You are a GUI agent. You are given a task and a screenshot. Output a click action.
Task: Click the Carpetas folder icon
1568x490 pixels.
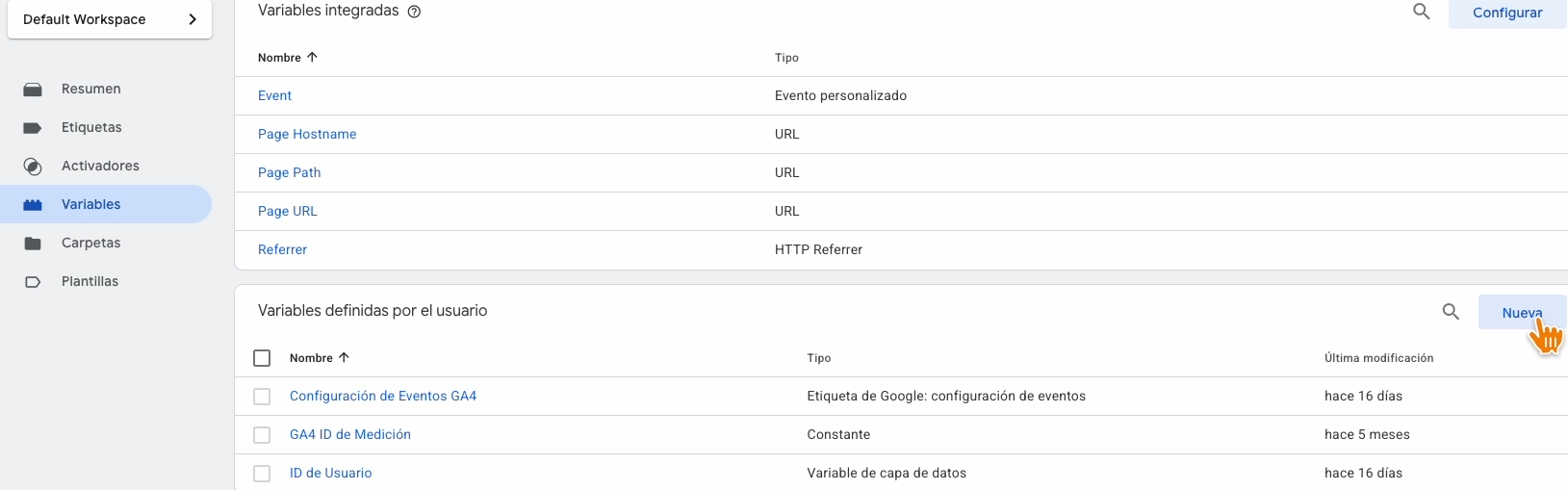coord(33,244)
